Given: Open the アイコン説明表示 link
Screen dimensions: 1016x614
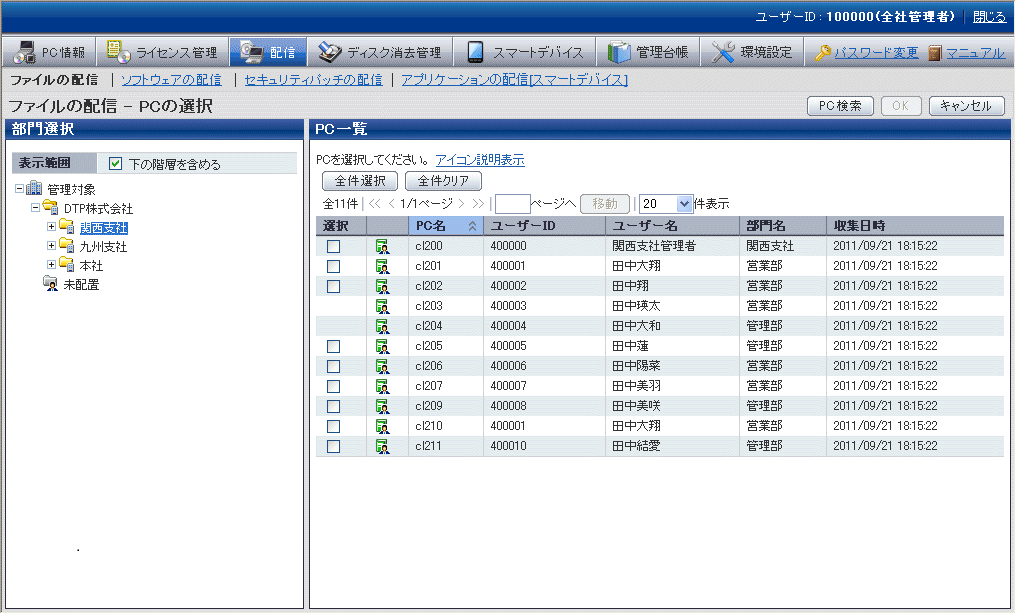Looking at the screenshot, I should [x=479, y=160].
